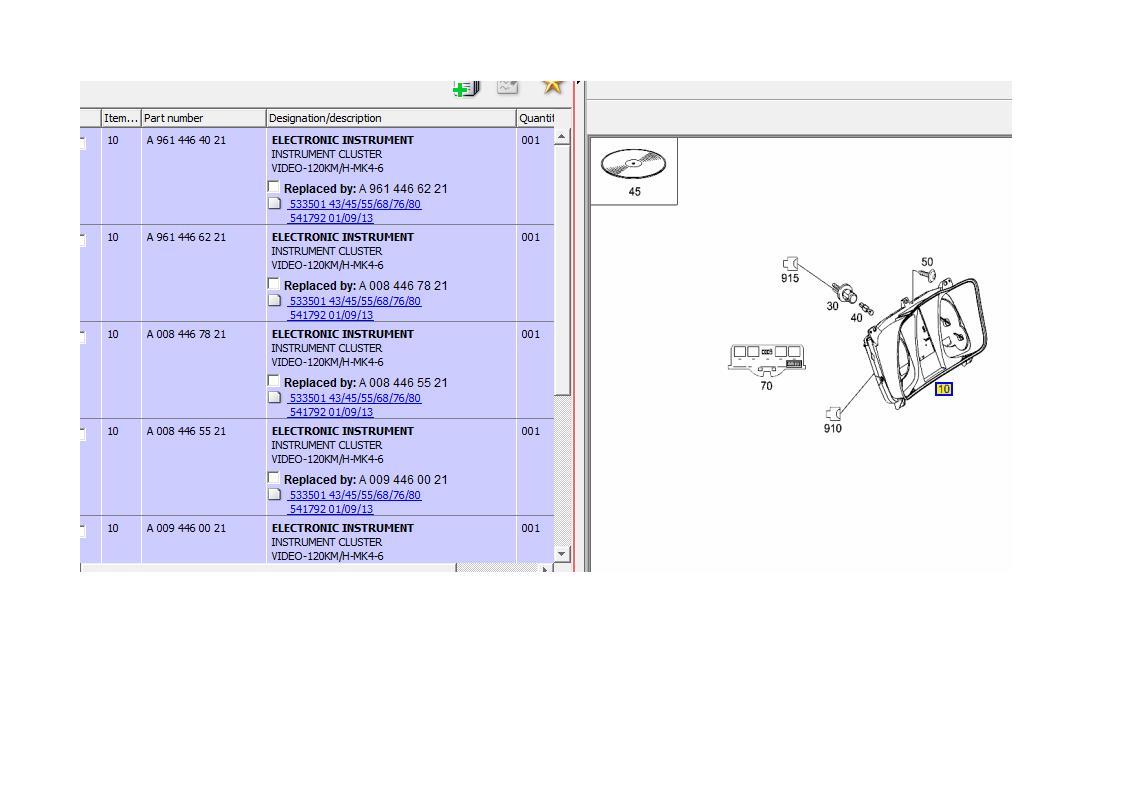
Task: Open 533501 link in A 008 446 55 21 row
Action: pos(355,495)
